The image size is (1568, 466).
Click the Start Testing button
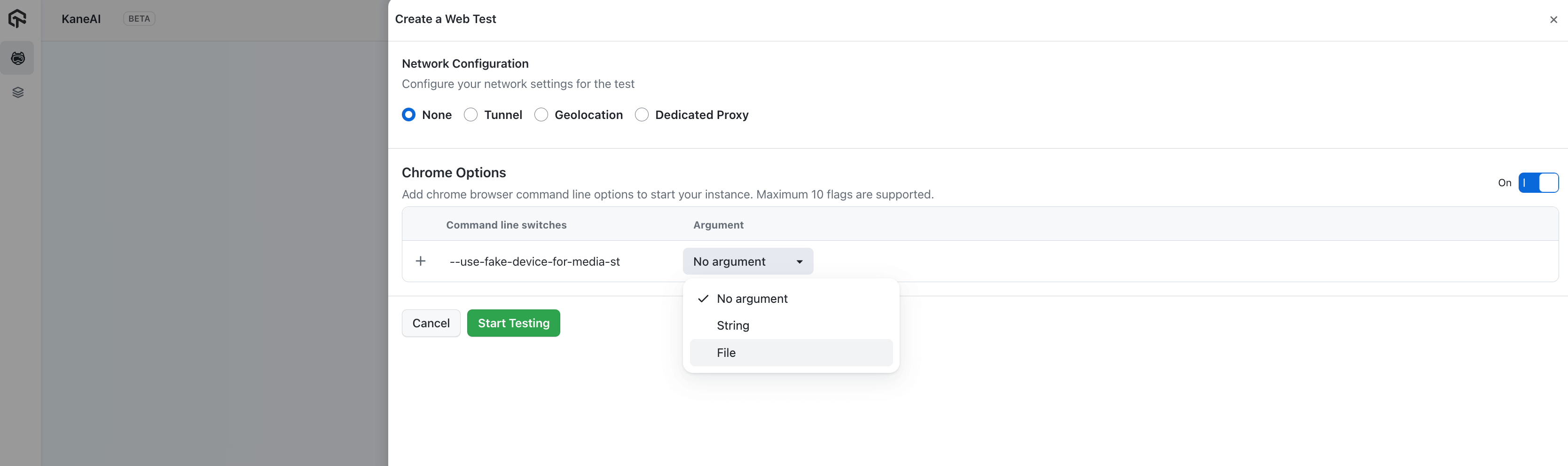(513, 324)
